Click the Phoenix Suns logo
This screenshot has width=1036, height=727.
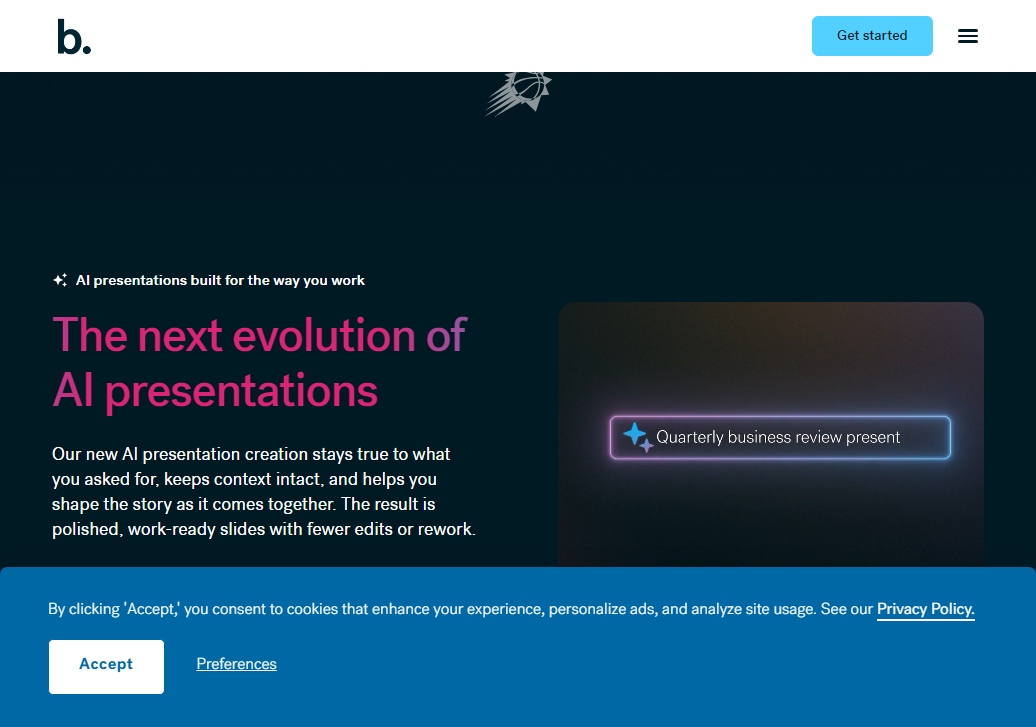519,93
